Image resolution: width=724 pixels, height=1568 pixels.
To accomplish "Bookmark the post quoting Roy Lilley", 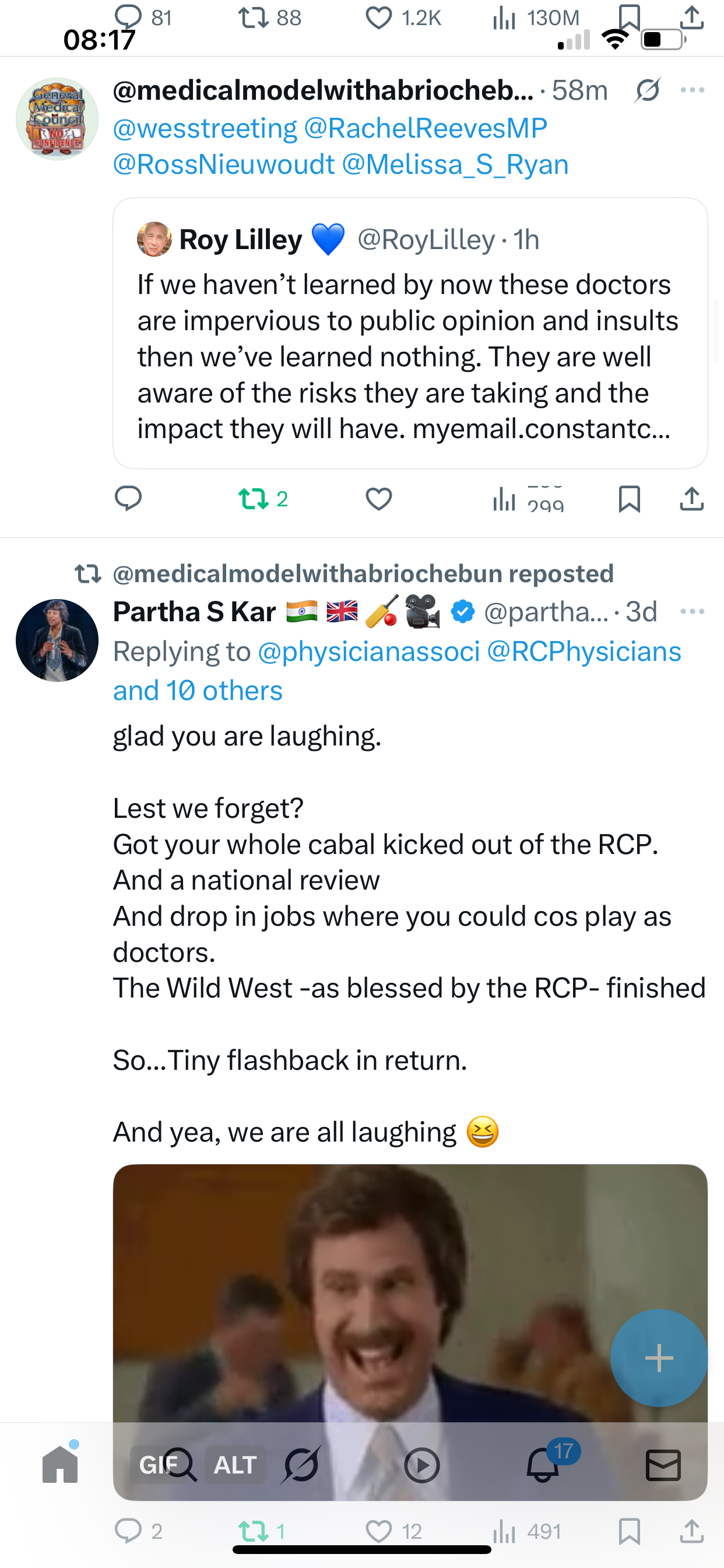I will click(629, 499).
